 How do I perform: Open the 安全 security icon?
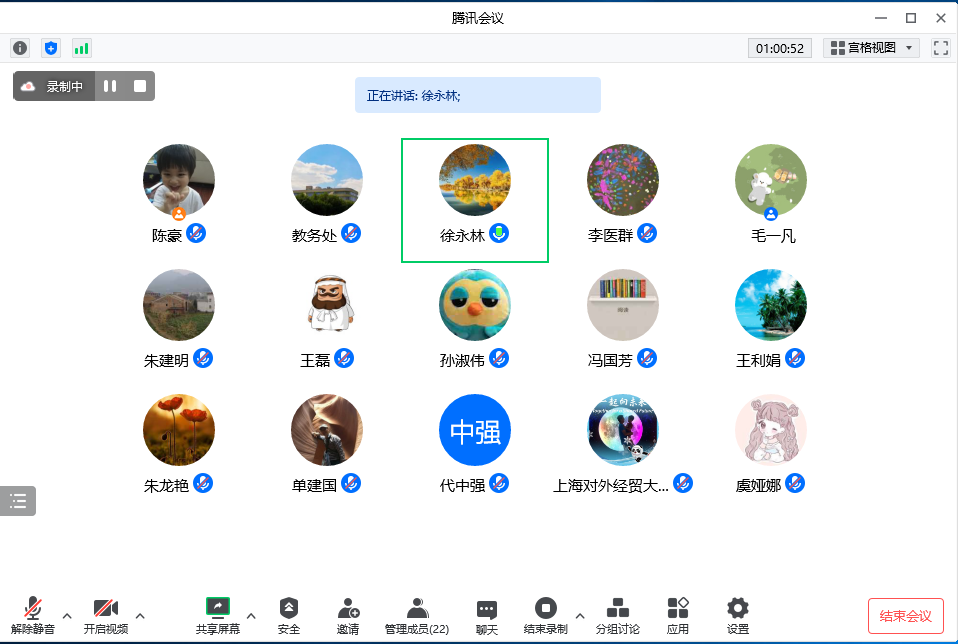(x=289, y=614)
